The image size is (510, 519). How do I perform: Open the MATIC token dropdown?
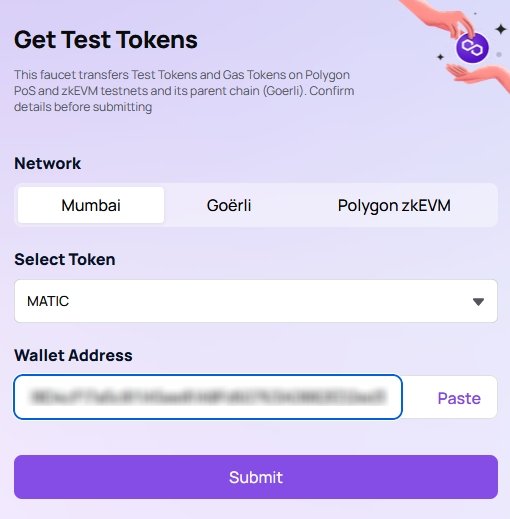click(x=256, y=301)
